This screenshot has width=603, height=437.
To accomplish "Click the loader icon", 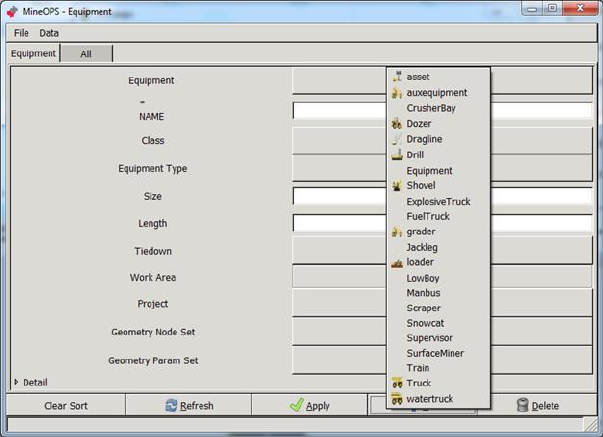I will pos(397,264).
